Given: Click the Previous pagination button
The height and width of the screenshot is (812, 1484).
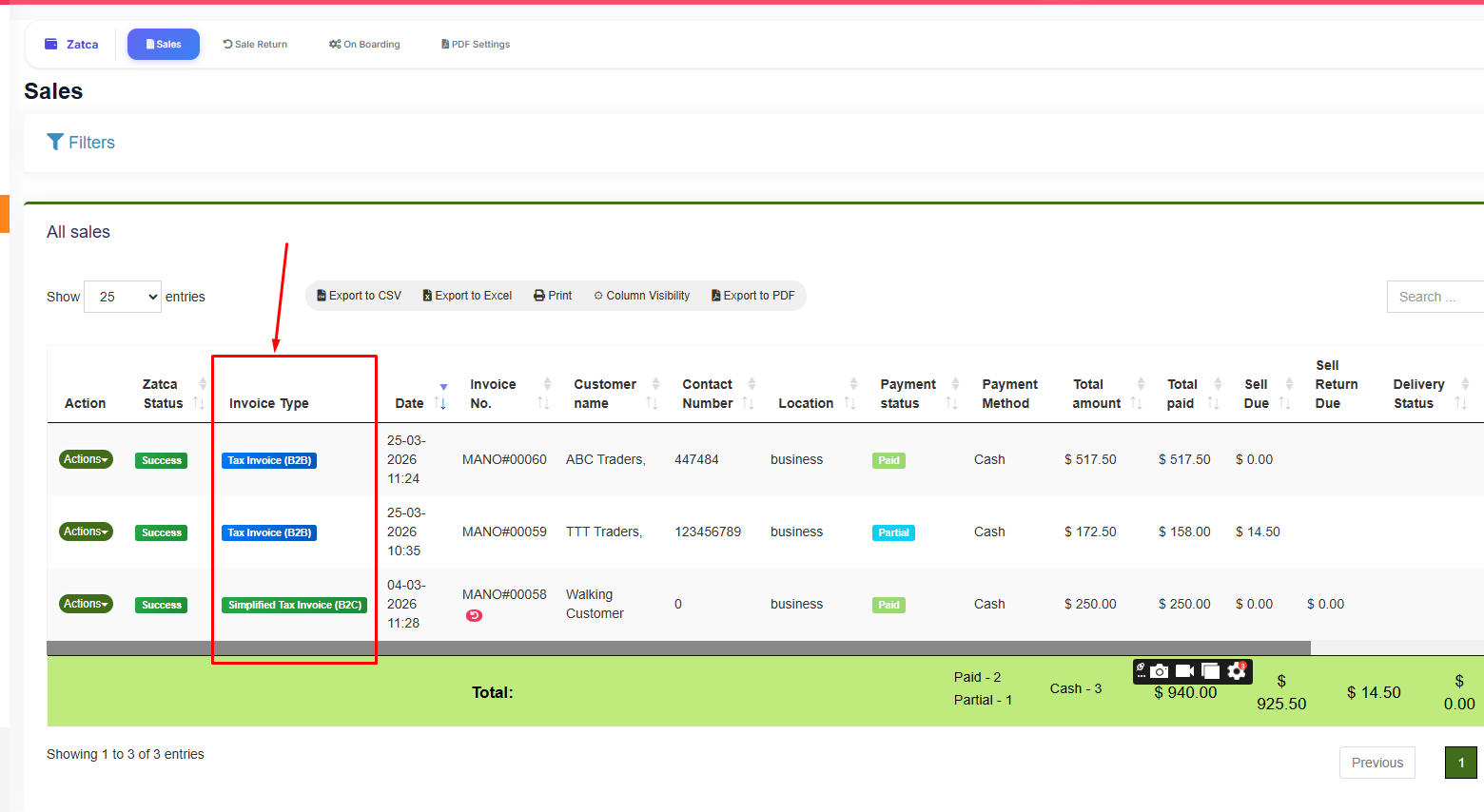Looking at the screenshot, I should point(1377,762).
